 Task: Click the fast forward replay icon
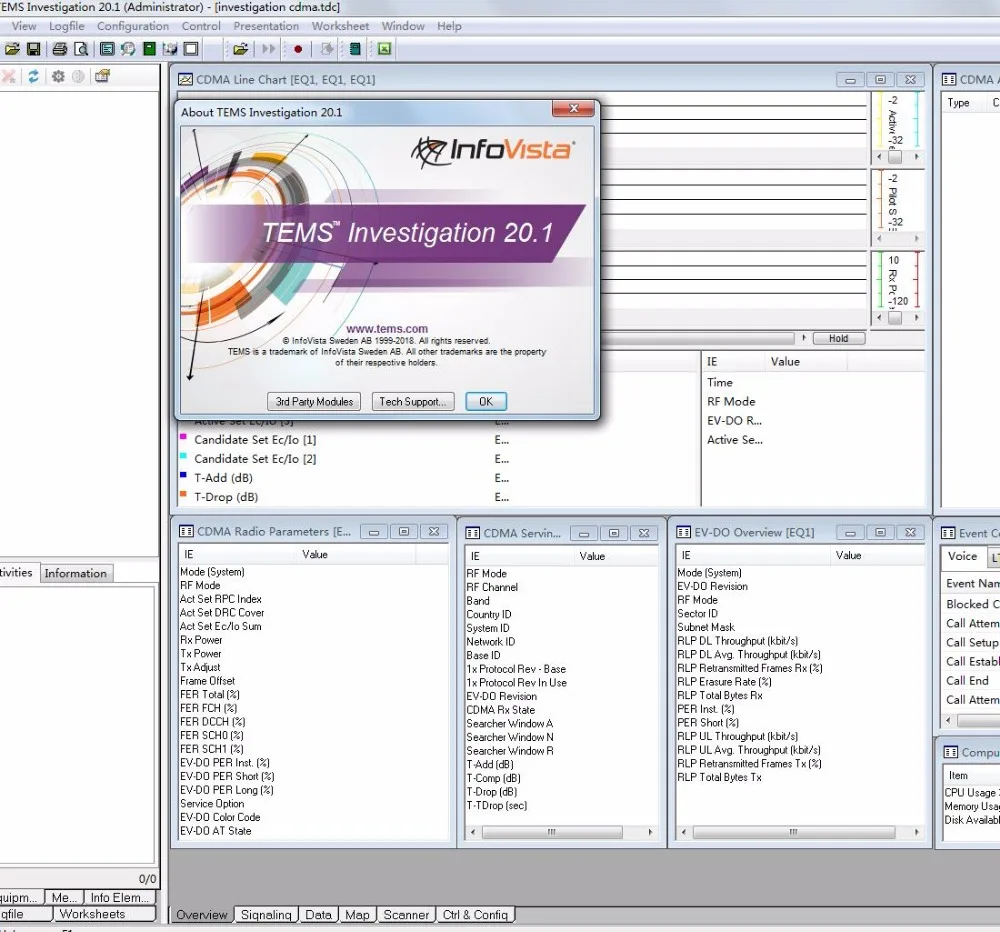click(x=268, y=49)
